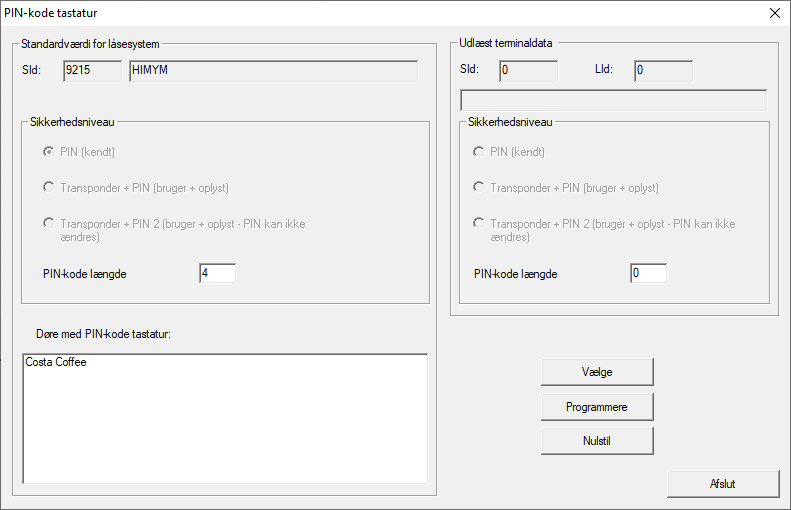791x510 pixels.
Task: Close the PIN-kode tastatur dialog window
Action: click(774, 13)
